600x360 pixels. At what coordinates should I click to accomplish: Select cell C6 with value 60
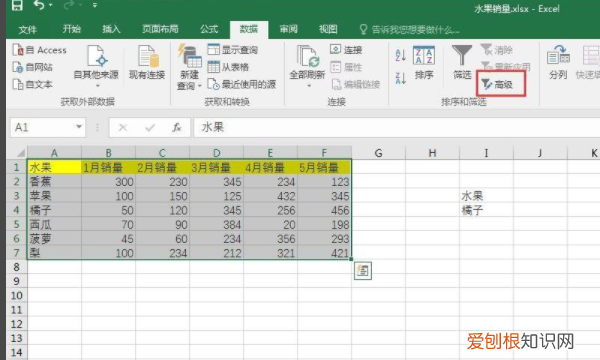(x=162, y=239)
